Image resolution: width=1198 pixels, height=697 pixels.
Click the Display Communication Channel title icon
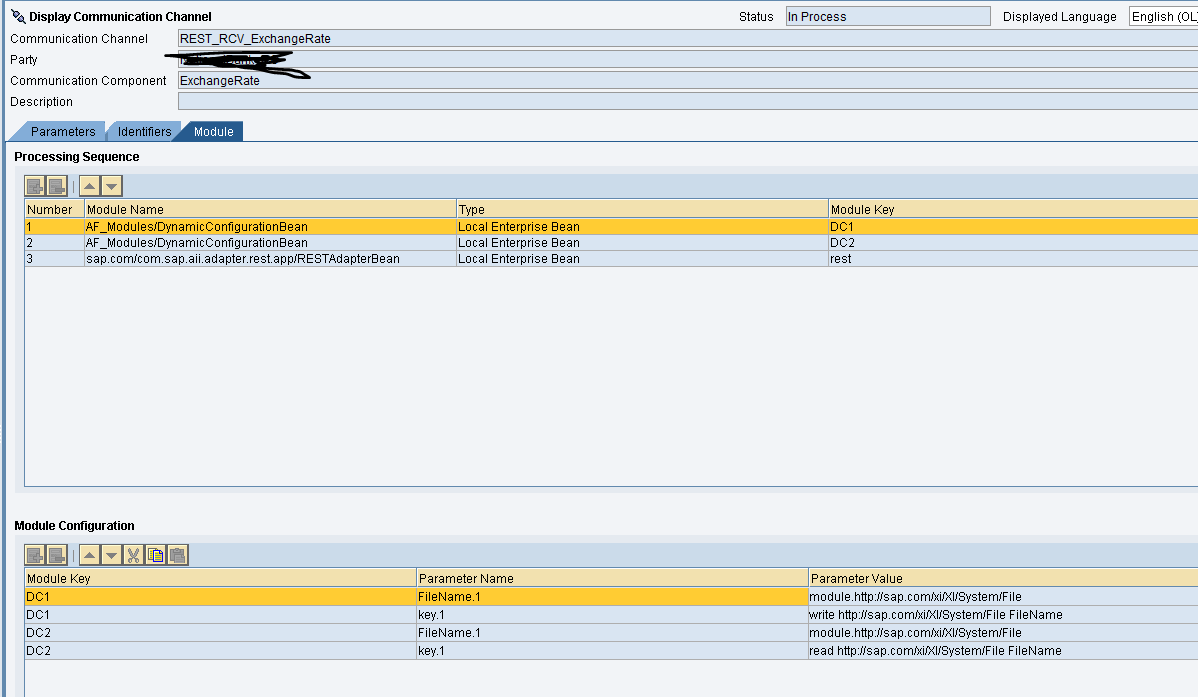[x=18, y=16]
